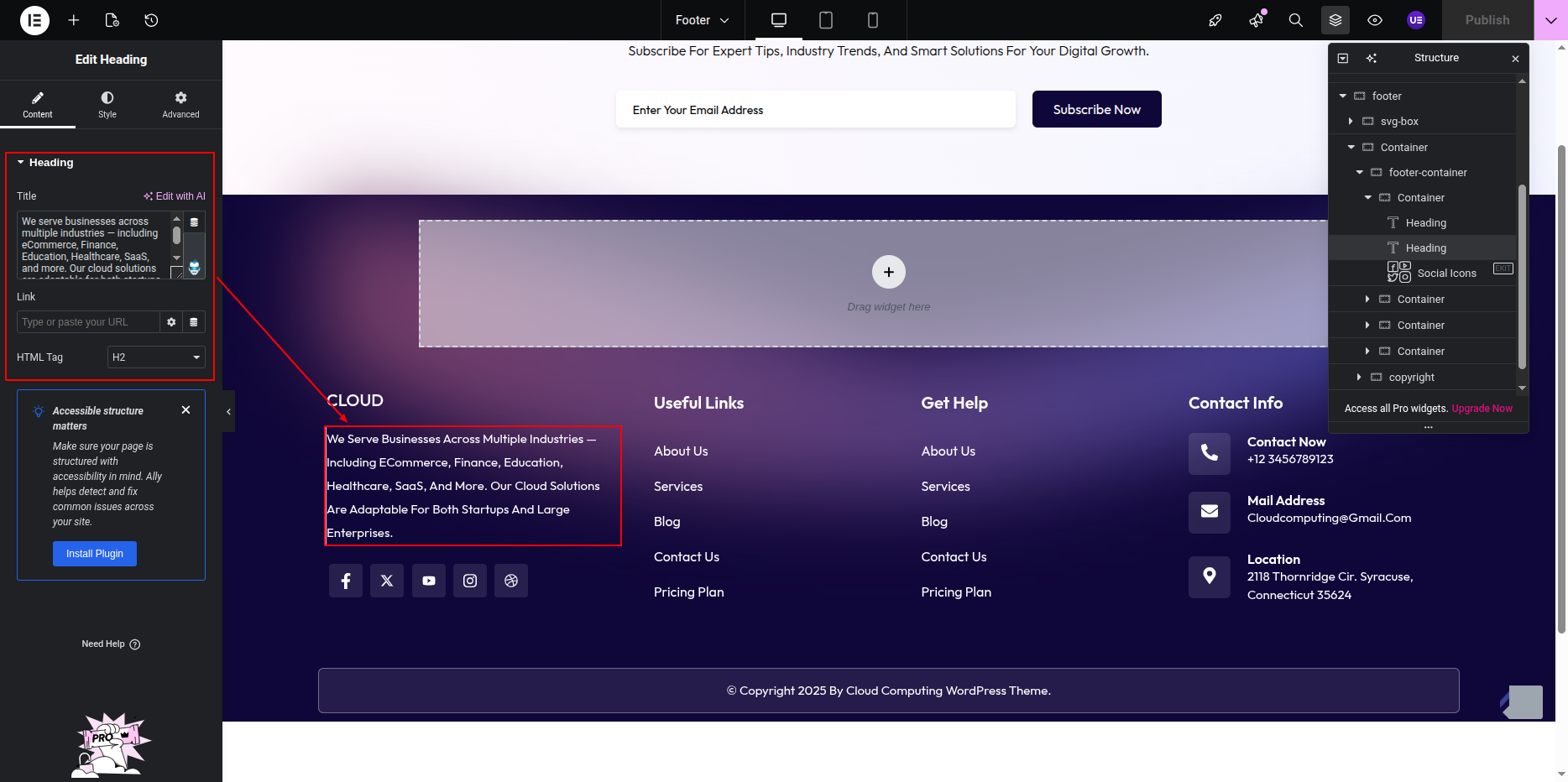Viewport: 1568px width, 782px height.
Task: Select Social Icons in Structure tree
Action: point(1447,274)
